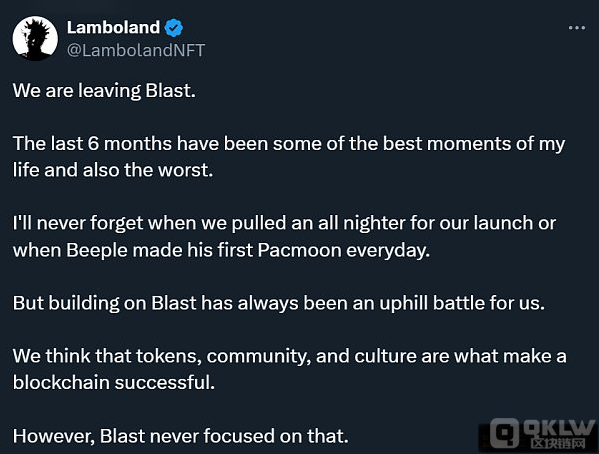Click the line beginning "I'll never forget"
This screenshot has width=599, height=454.
pyautogui.click(x=285, y=224)
